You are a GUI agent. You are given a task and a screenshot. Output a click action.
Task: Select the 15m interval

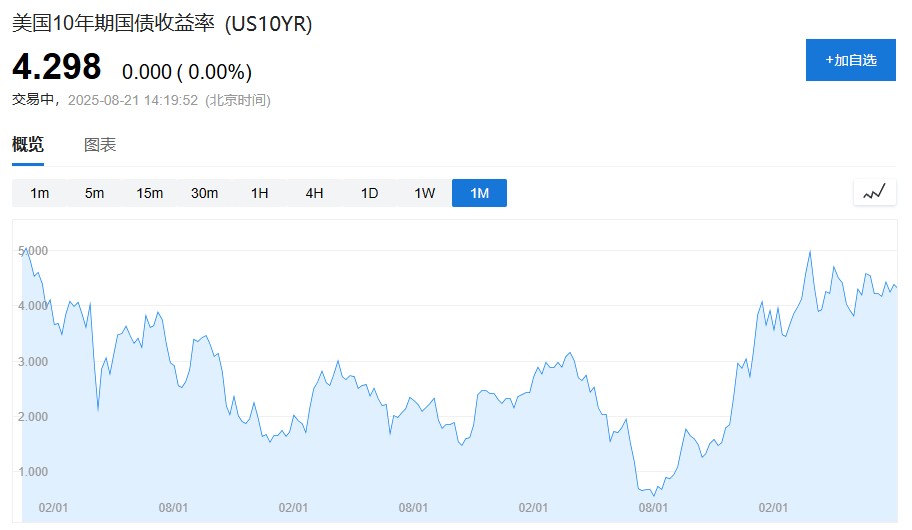pyautogui.click(x=149, y=193)
